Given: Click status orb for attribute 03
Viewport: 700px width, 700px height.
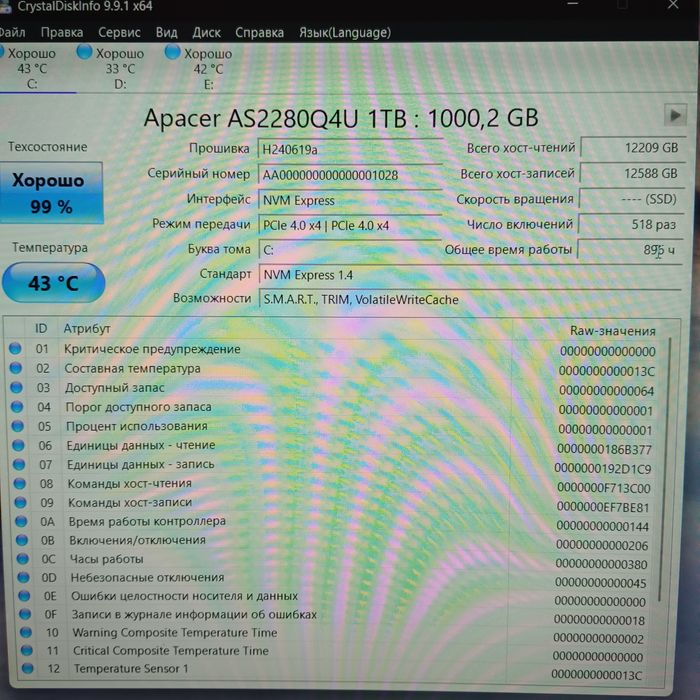Looking at the screenshot, I should (x=17, y=387).
